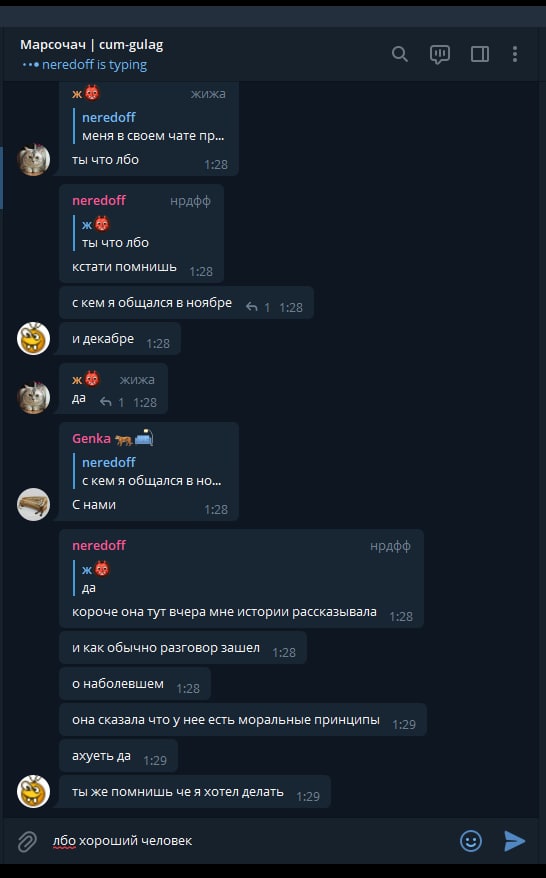Image resolution: width=546 pixels, height=878 pixels.
Task: Click the message input field text
Action: tap(122, 840)
